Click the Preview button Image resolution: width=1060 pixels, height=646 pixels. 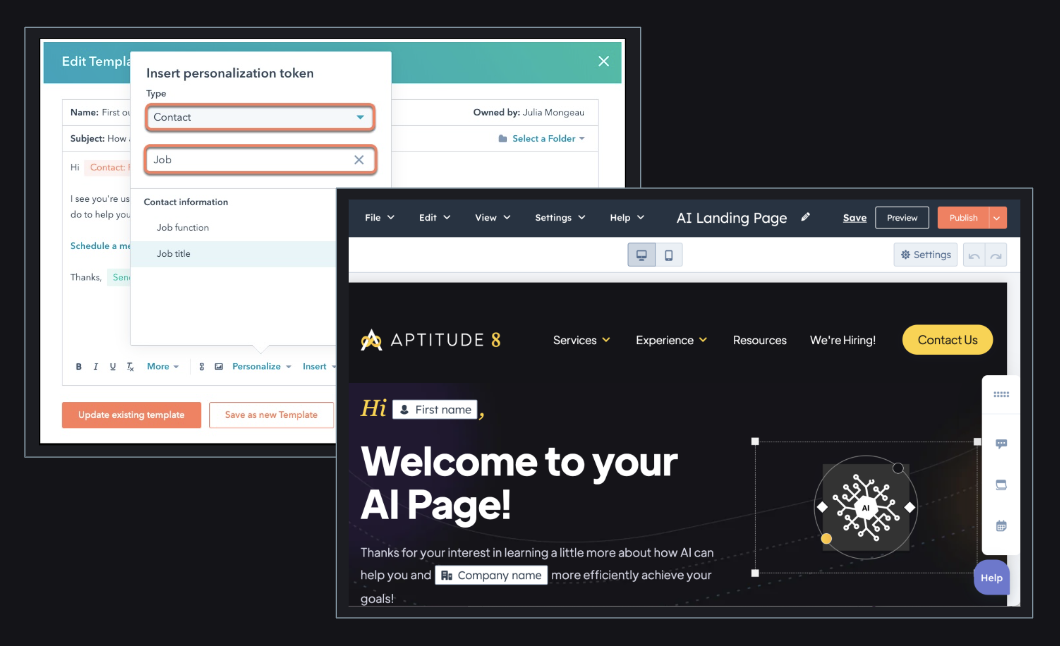click(902, 218)
